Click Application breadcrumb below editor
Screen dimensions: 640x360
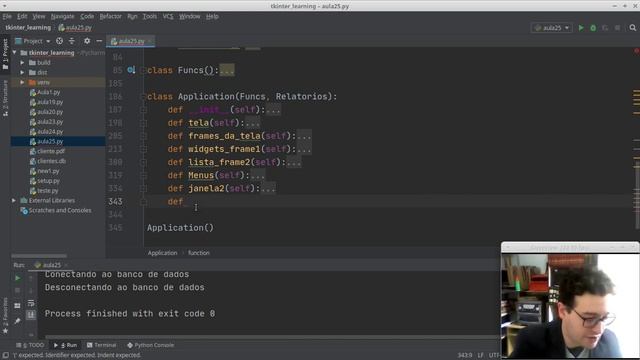162,253
